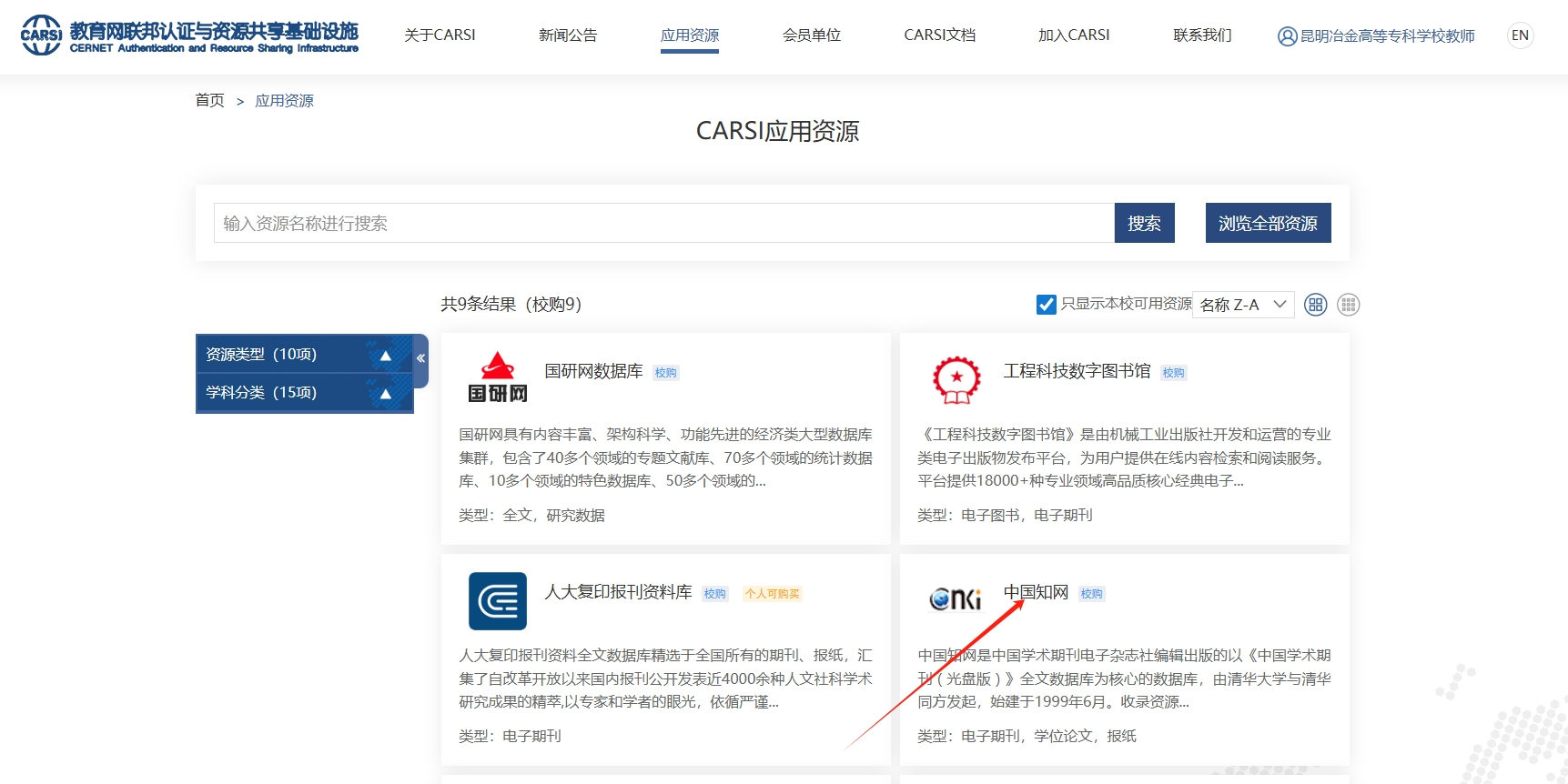The height and width of the screenshot is (784, 1568).
Task: Click 类型: 电子图书, 电子期刊 text
Action: [x=1005, y=515]
